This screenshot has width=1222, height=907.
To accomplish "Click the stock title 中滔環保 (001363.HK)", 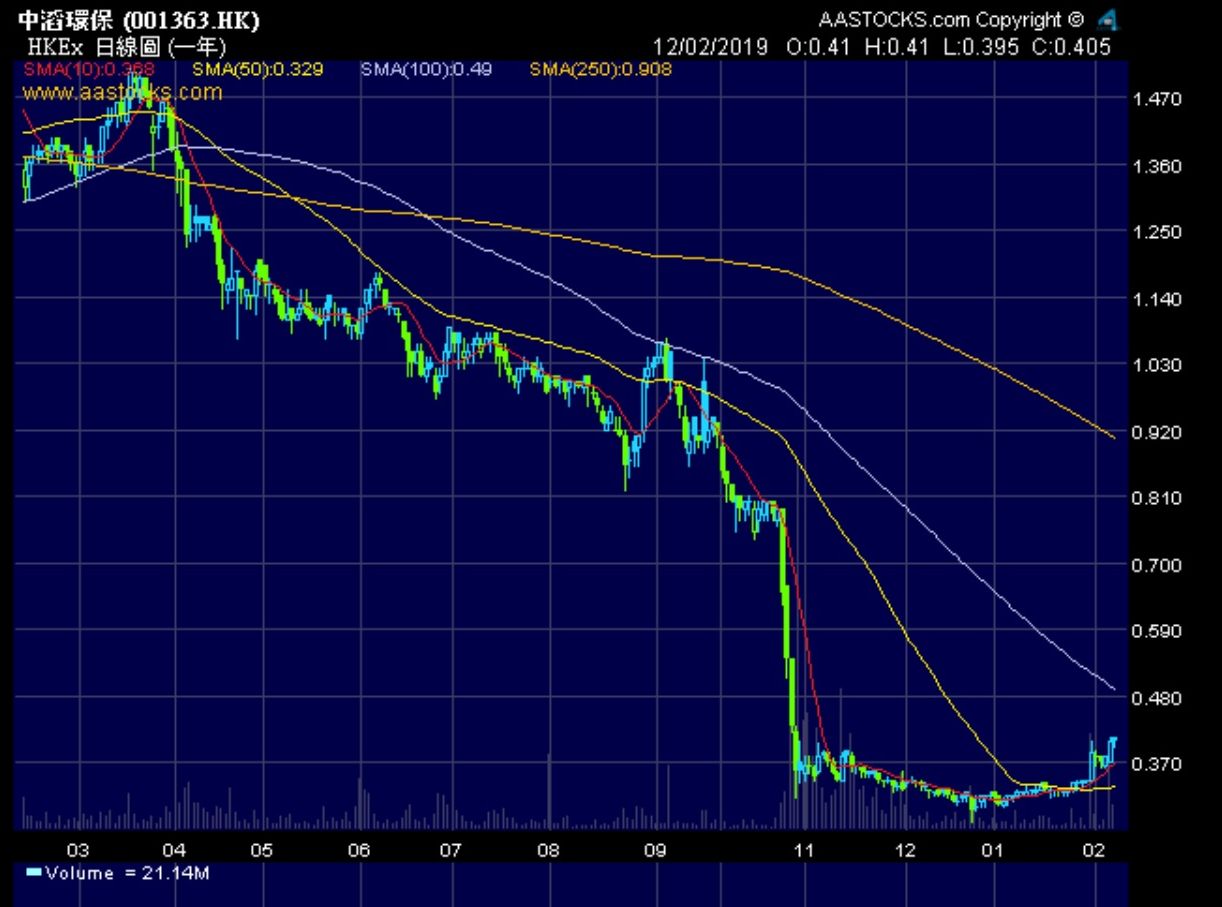I will pos(139,21).
